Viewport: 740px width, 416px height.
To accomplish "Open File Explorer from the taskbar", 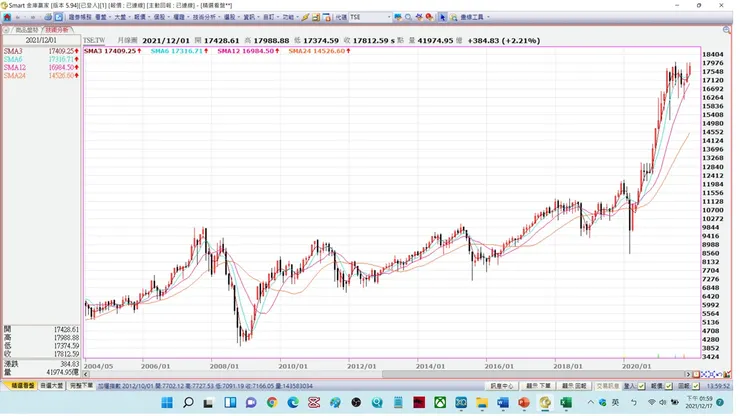I will coord(482,402).
